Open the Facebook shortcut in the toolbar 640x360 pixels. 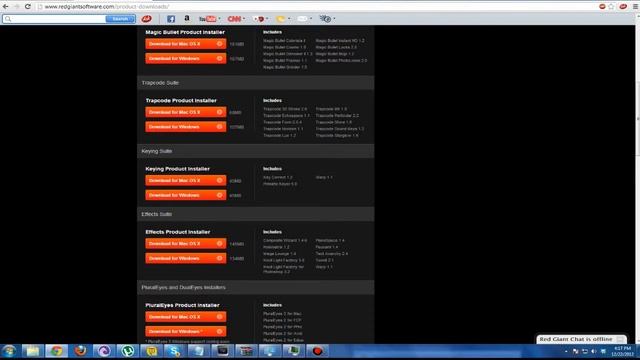pos(171,19)
